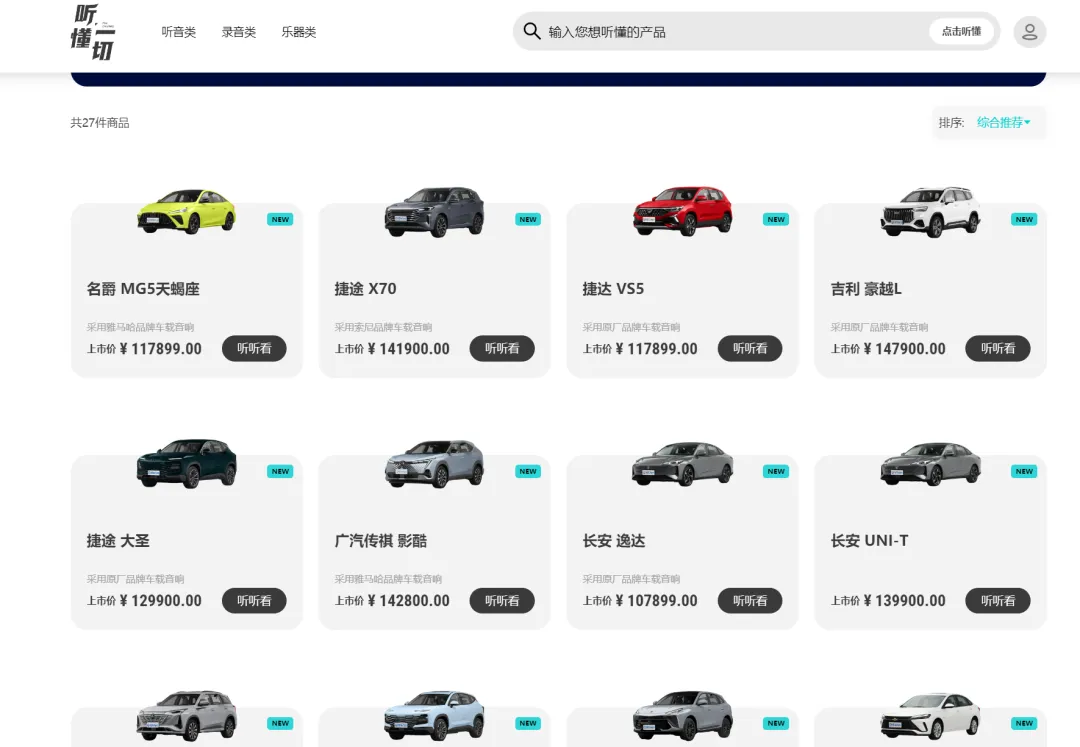Viewport: 1080px width, 747px height.
Task: Click the price ¥ 142800.00
Action: [x=408, y=601]
